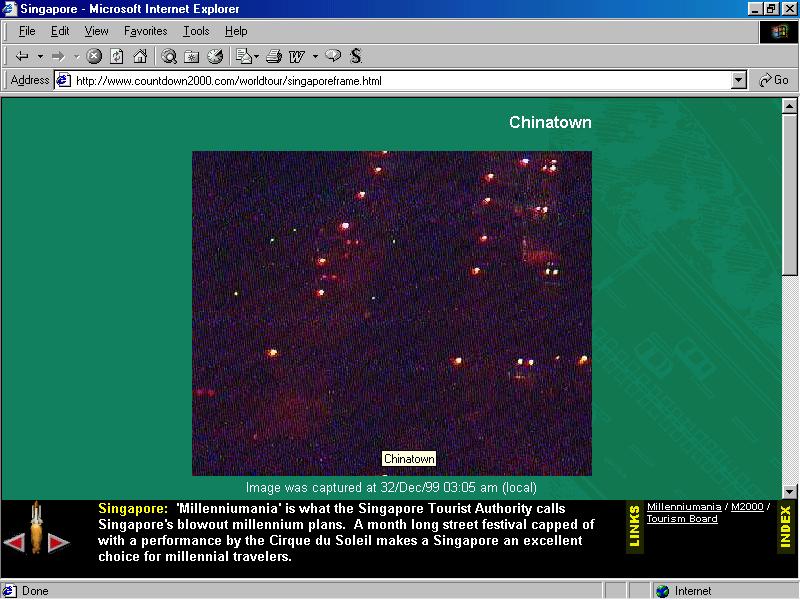Click the dollar sign toolbar icon
Viewport: 800px width, 600px height.
click(356, 56)
